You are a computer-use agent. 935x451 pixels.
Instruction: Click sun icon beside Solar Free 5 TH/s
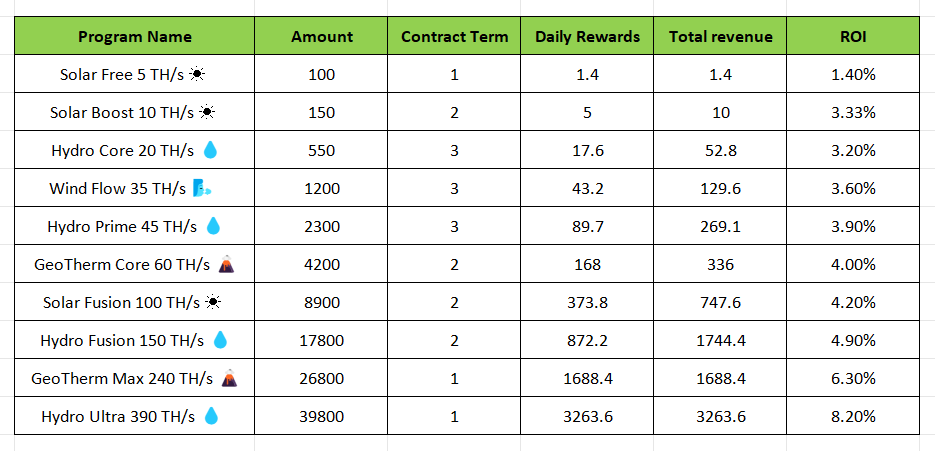[198, 75]
